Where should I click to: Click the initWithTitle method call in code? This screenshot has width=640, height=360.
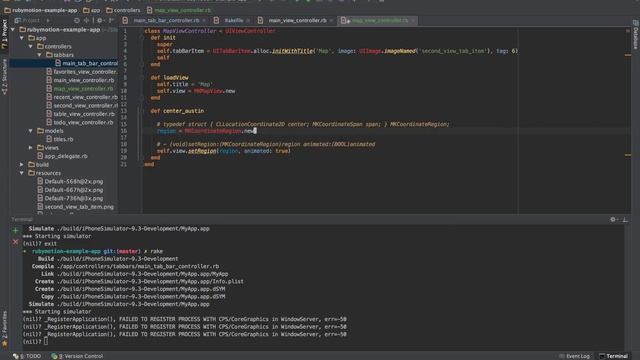[293, 51]
